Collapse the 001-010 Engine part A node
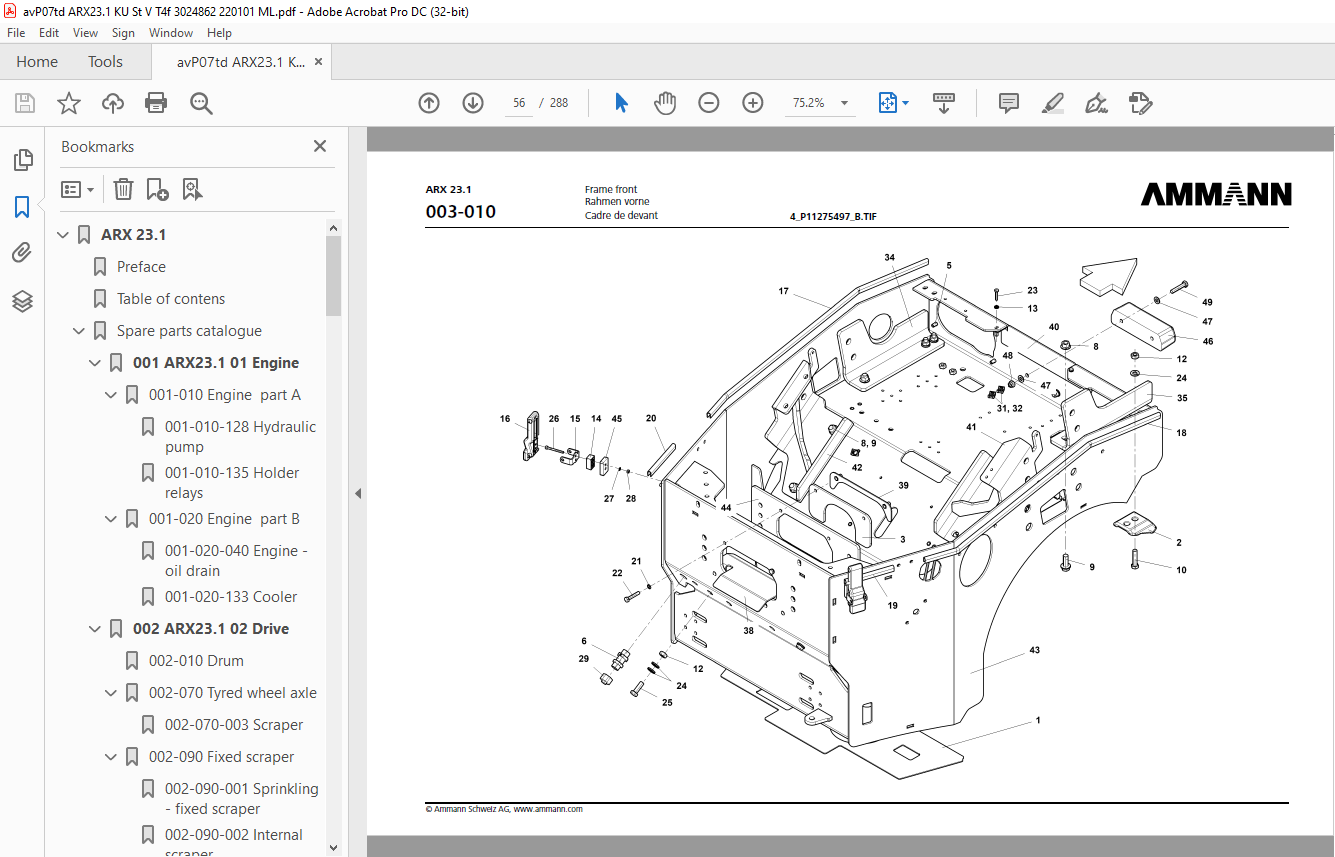Viewport: 1335px width, 857px height. (112, 395)
